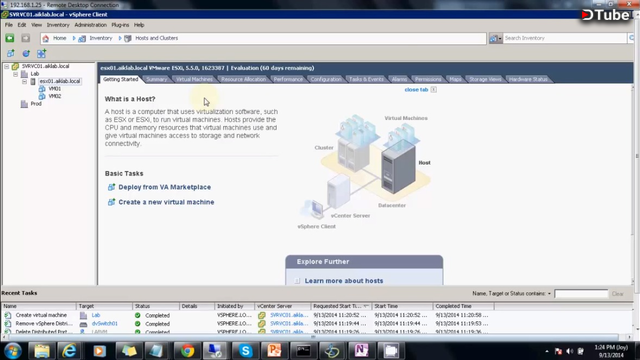This screenshot has height=360, width=640.
Task: Click the Create a new virtual machine icon
Action: click(111, 202)
